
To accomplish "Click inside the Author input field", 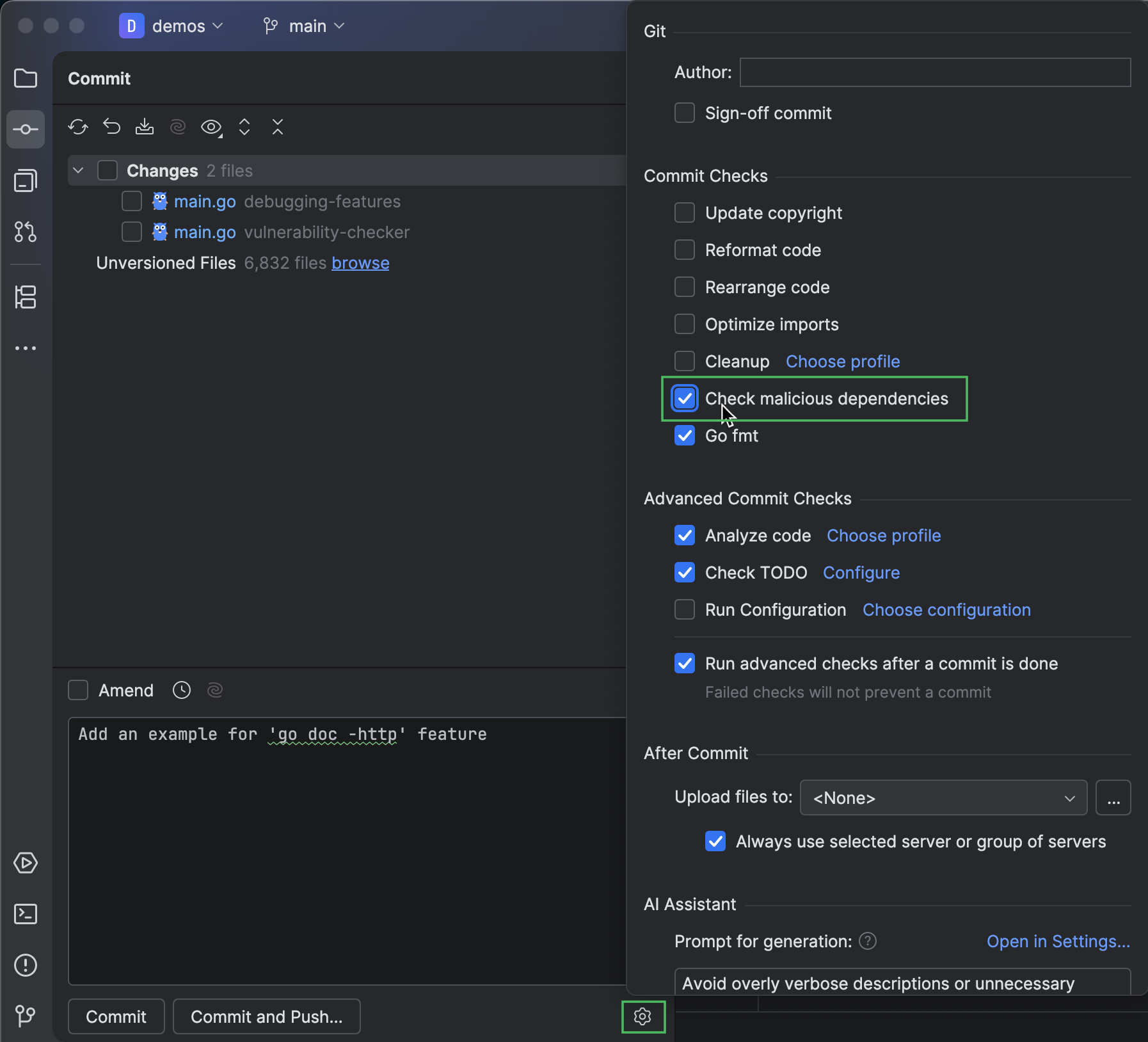I will coord(934,72).
